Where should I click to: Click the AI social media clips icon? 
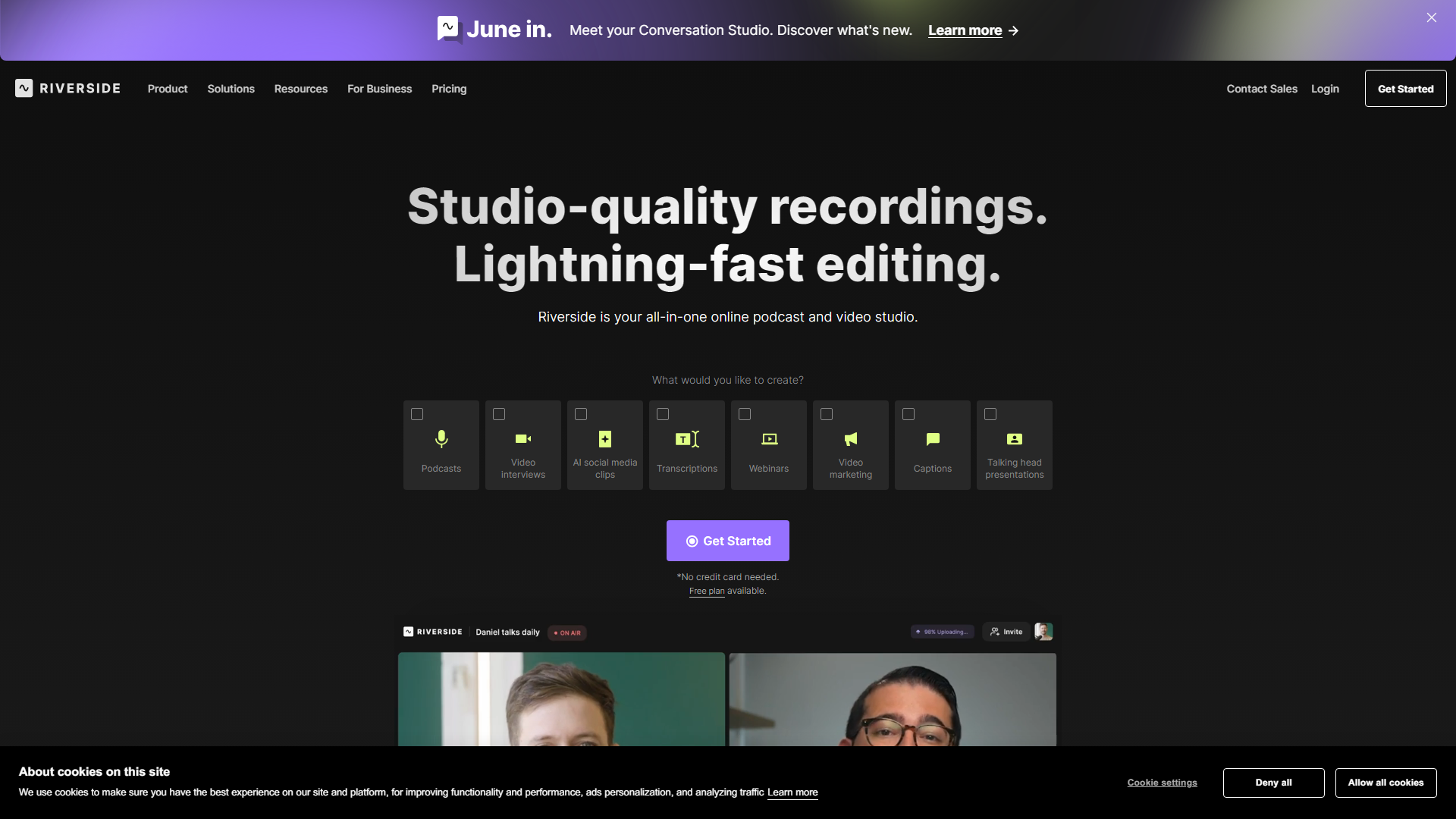click(605, 439)
